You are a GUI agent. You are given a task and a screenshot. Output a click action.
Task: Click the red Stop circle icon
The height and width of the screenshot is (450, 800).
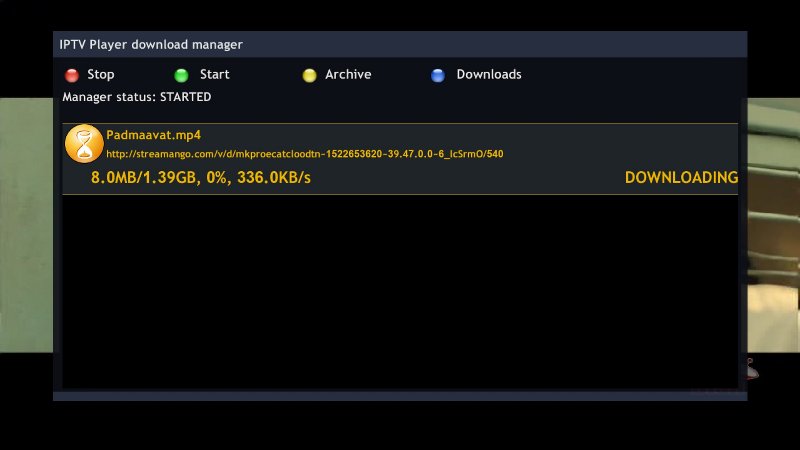coord(71,75)
